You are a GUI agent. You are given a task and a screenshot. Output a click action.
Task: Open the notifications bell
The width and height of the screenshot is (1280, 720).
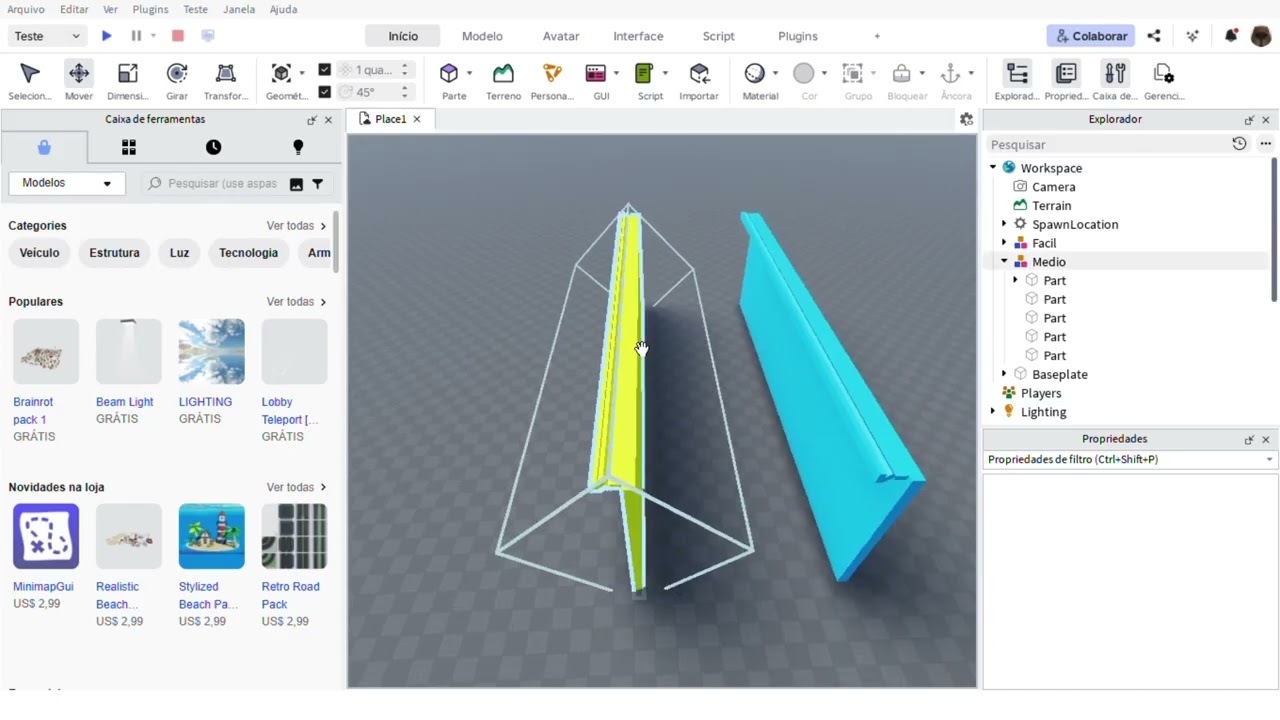1231,36
